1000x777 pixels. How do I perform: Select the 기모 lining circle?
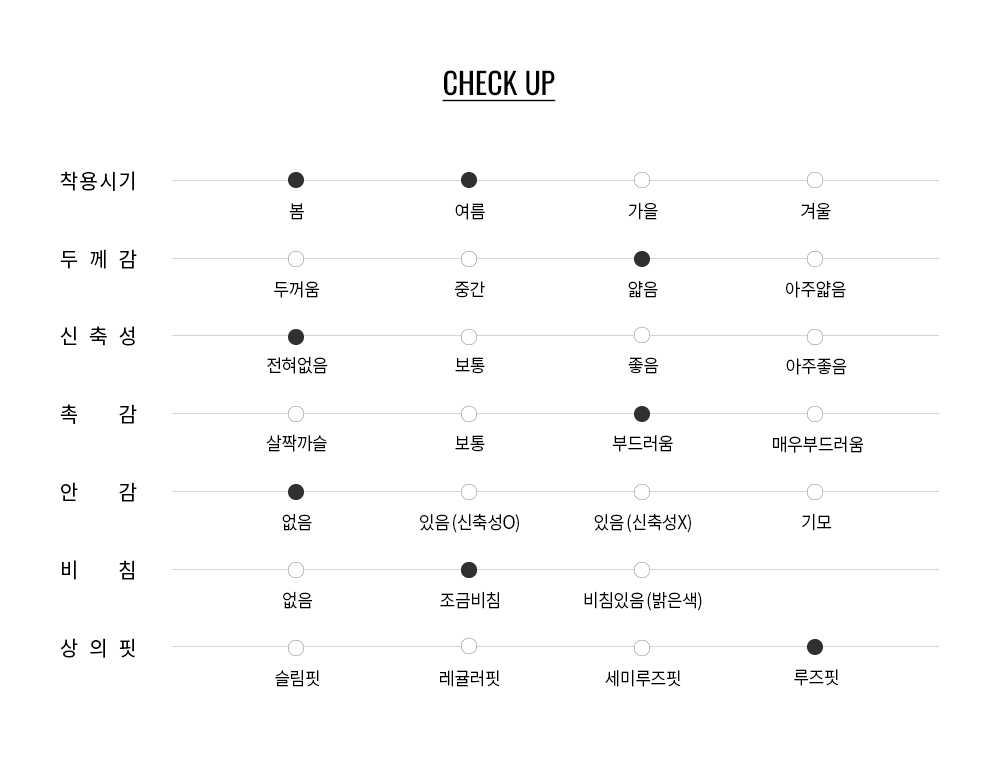pos(815,492)
